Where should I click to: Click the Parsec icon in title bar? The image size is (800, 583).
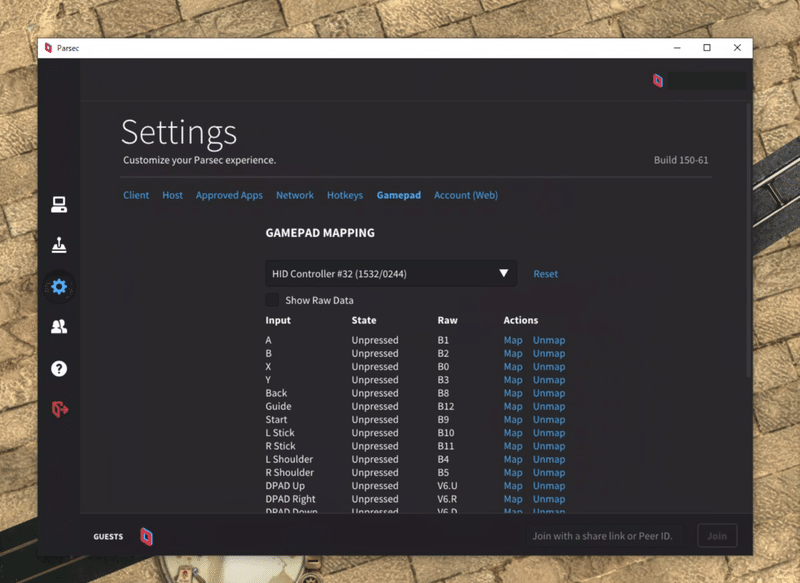[48, 48]
